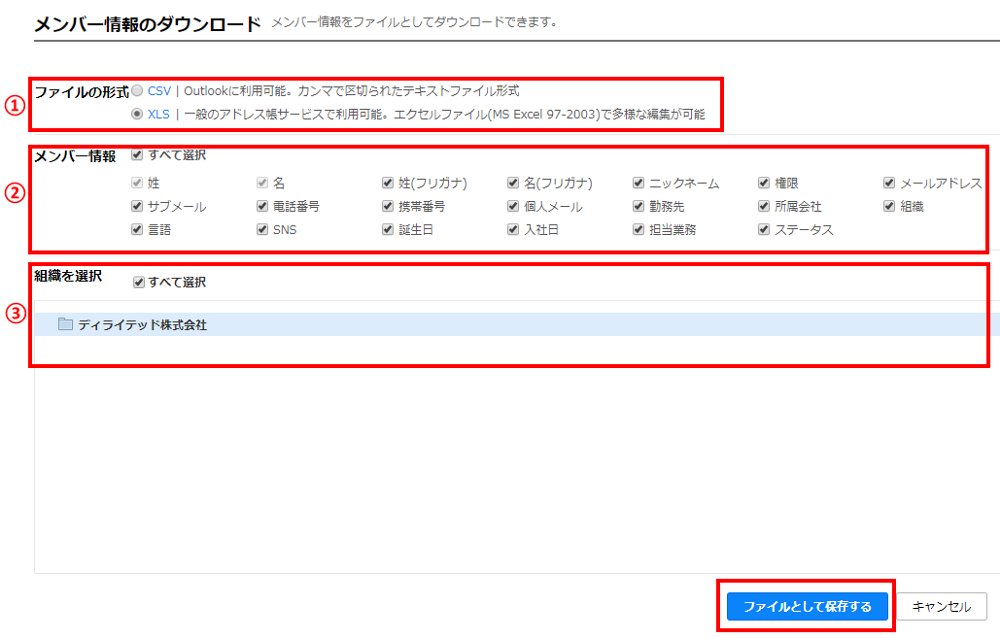
Task: Uncheck the 姓(フリガナ) checkbox
Action: [388, 184]
